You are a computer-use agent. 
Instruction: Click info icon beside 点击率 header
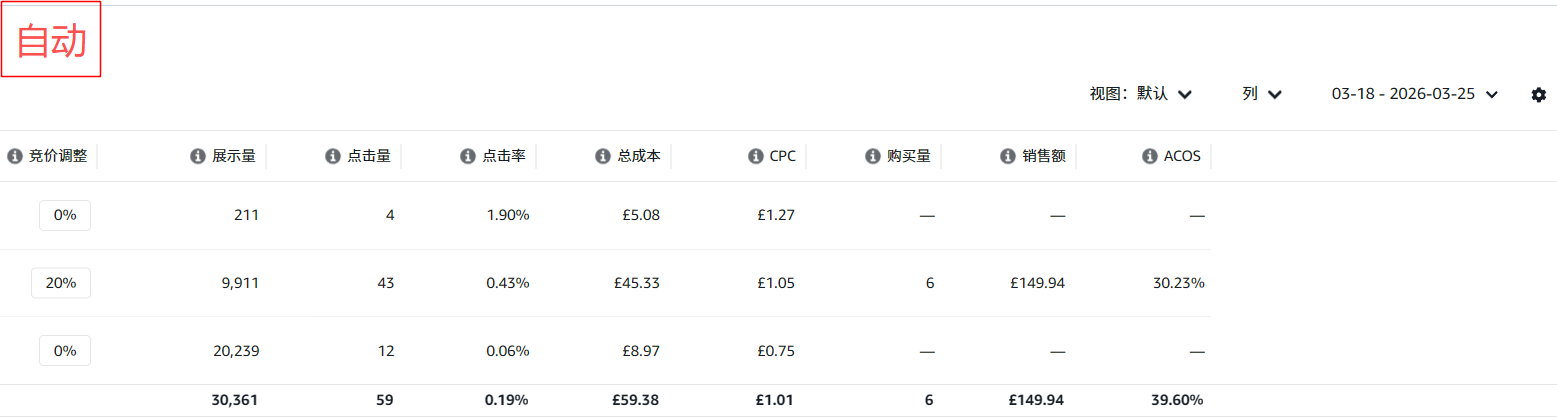[467, 156]
